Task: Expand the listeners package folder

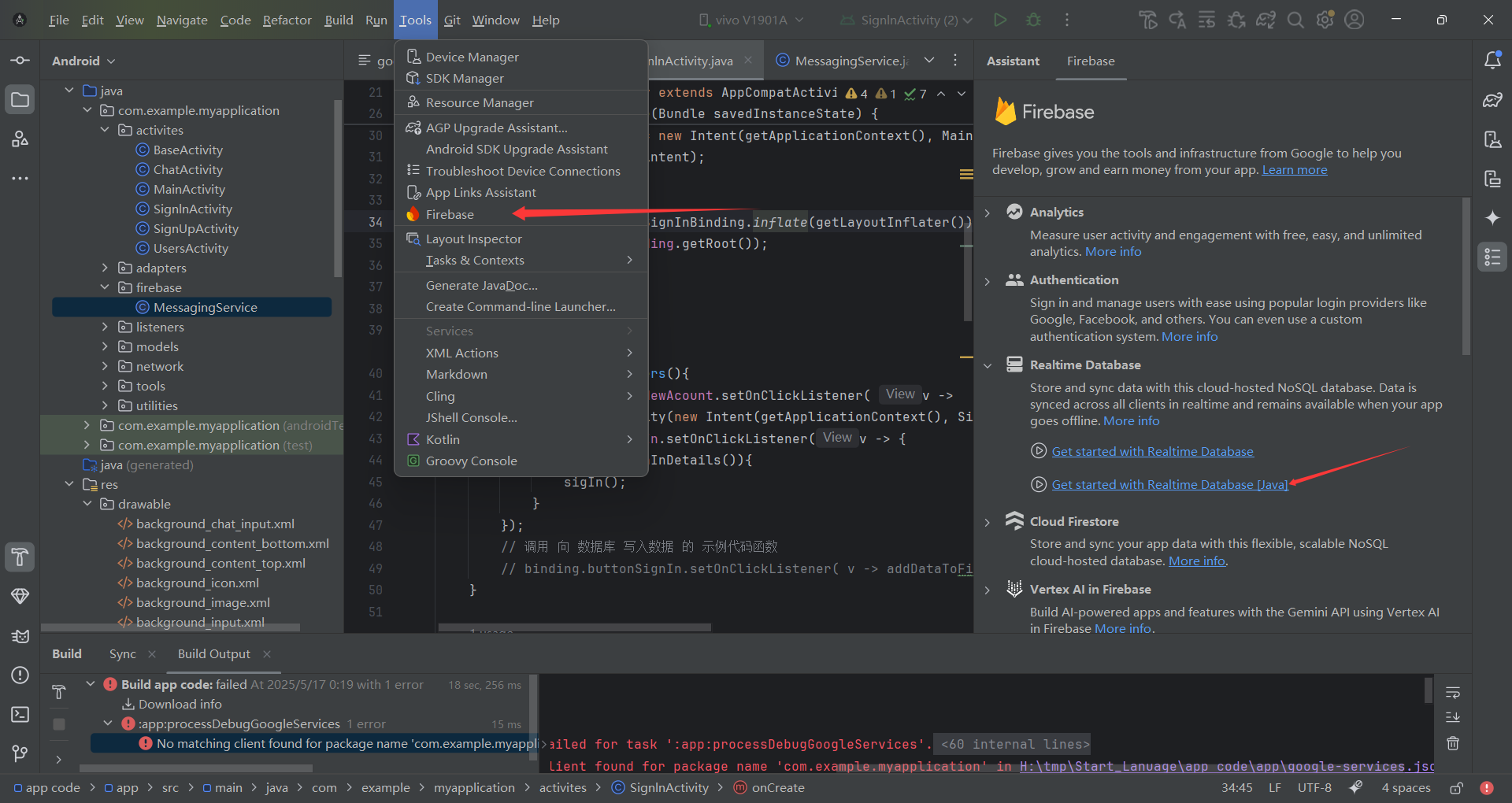Action: click(x=105, y=327)
